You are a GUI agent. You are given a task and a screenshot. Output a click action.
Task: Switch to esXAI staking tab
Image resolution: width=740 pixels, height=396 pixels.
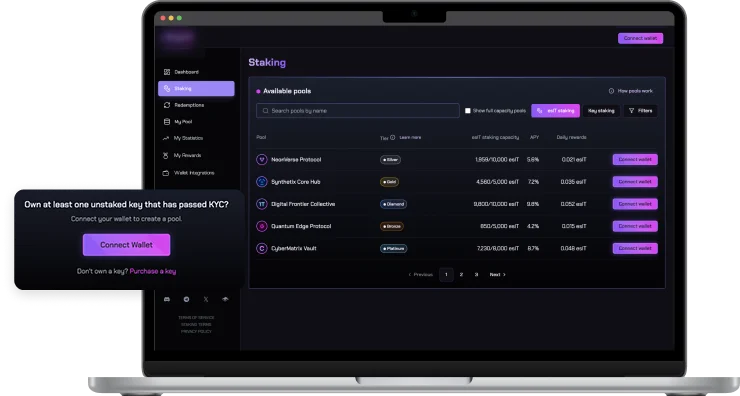[555, 110]
